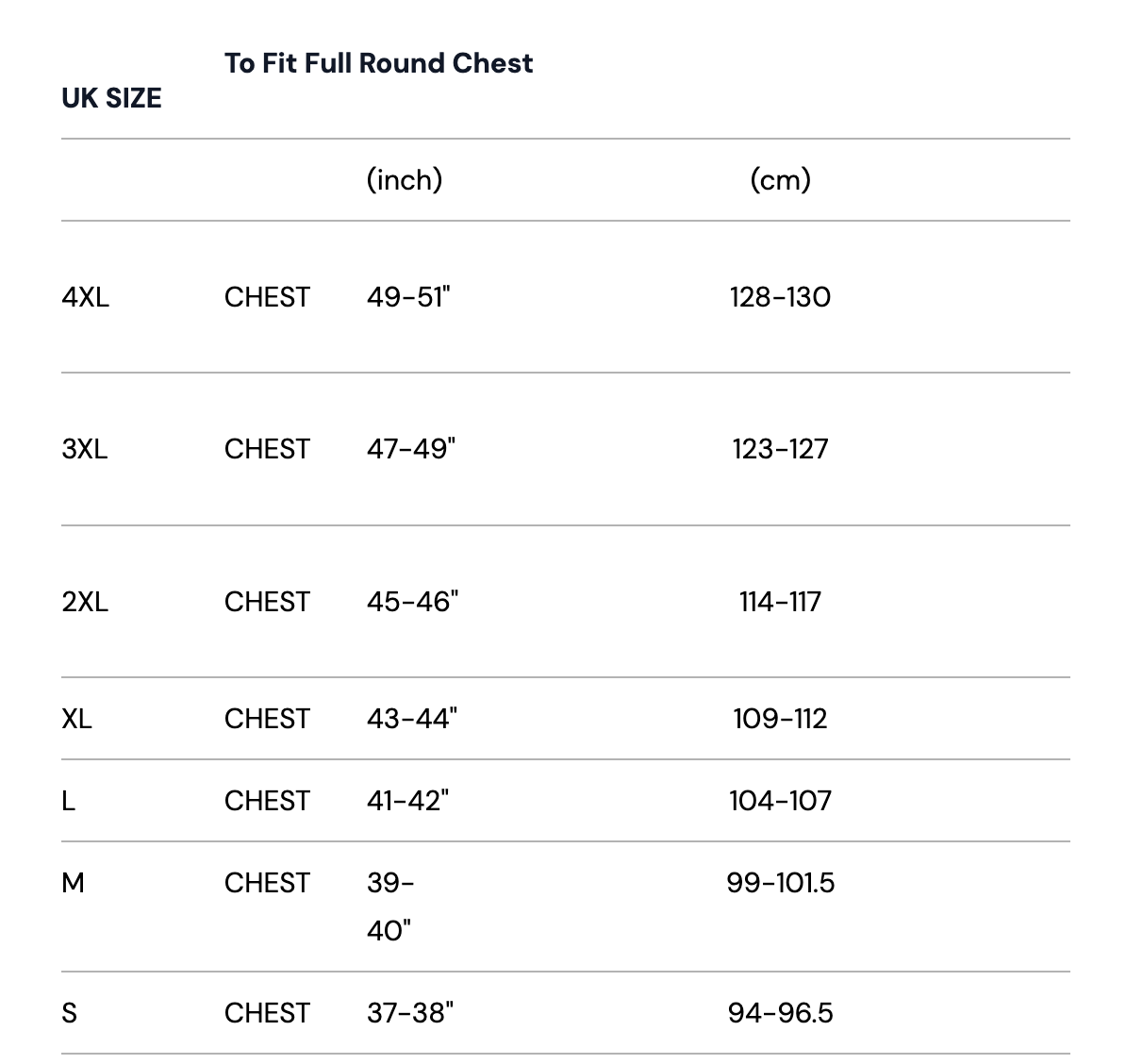The height and width of the screenshot is (1064, 1126).
Task: Click the 37-38" inch measurement
Action: (x=410, y=1013)
